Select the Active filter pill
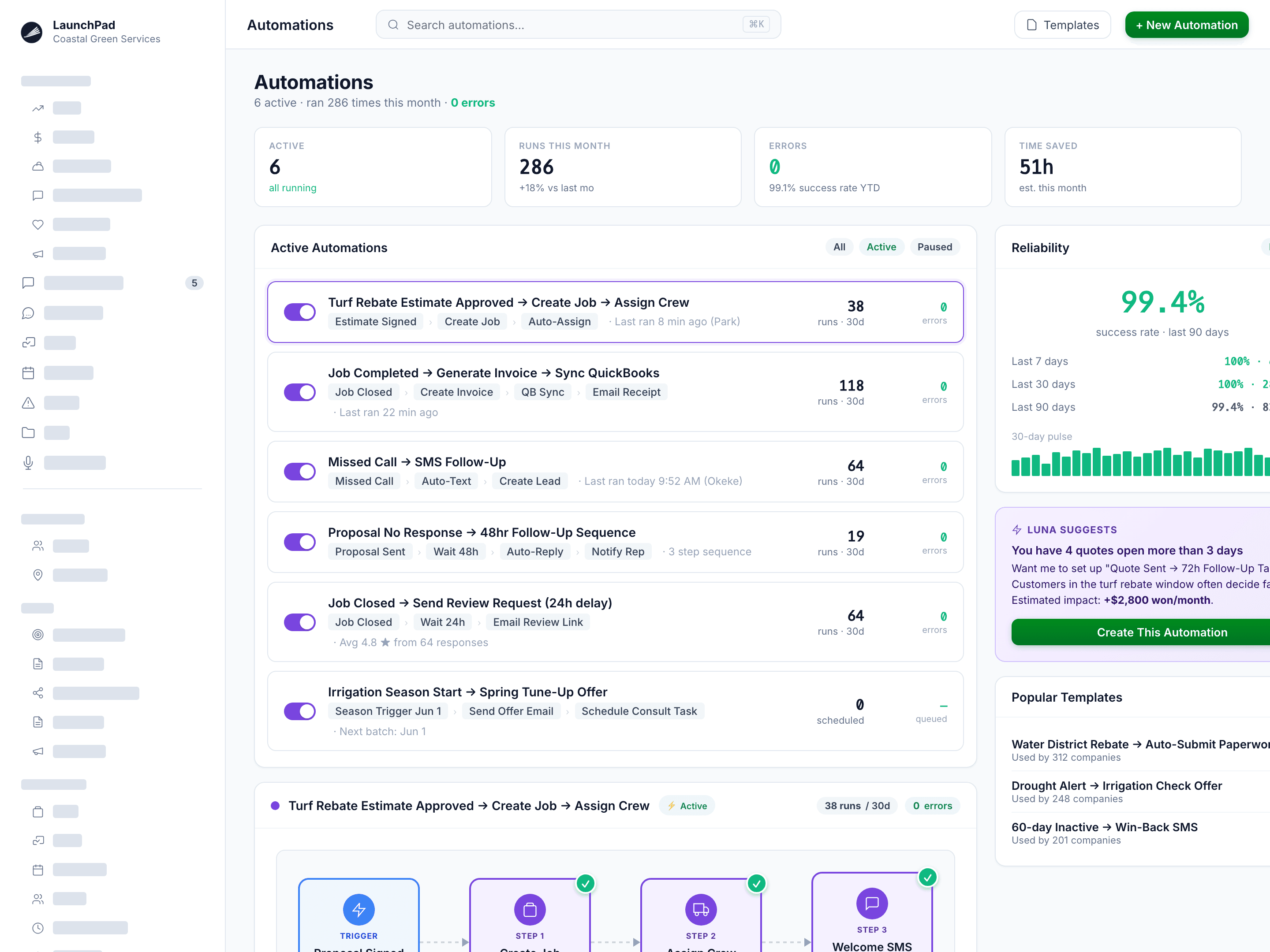The image size is (1270, 952). [x=882, y=247]
